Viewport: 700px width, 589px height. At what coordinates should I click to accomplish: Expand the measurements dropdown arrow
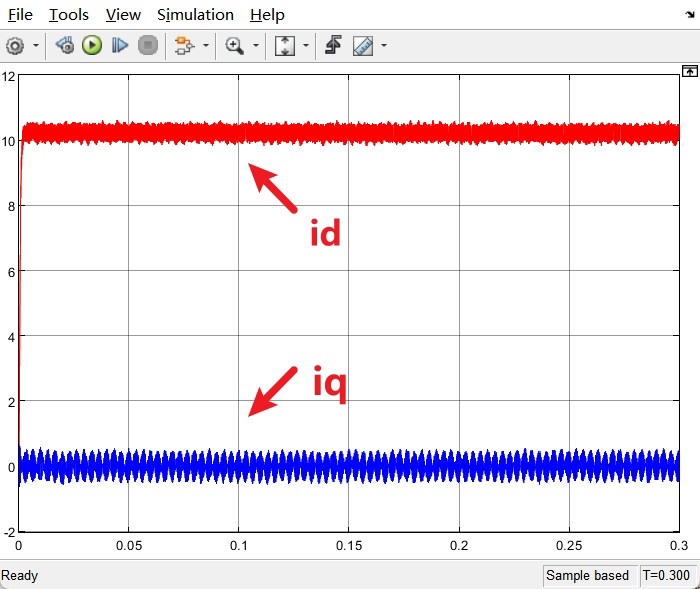tap(383, 46)
